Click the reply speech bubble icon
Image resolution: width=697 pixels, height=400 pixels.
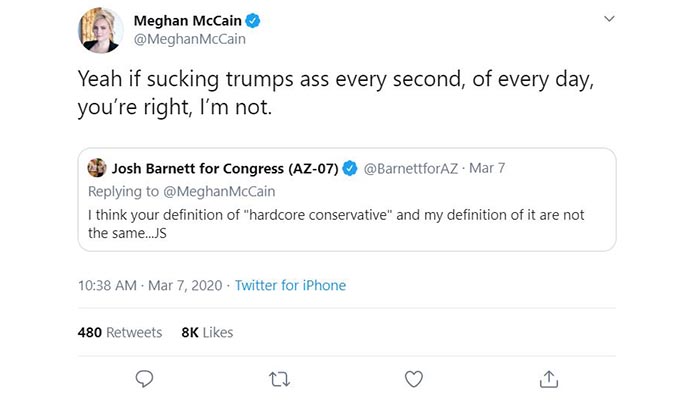144,378
